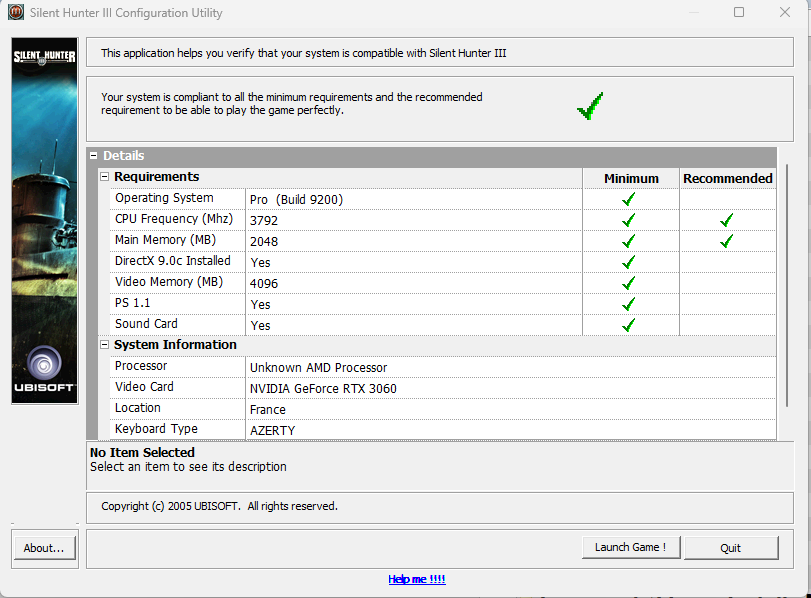811x598 pixels.
Task: Click the Silent Hunter III title bar icon
Action: point(15,13)
